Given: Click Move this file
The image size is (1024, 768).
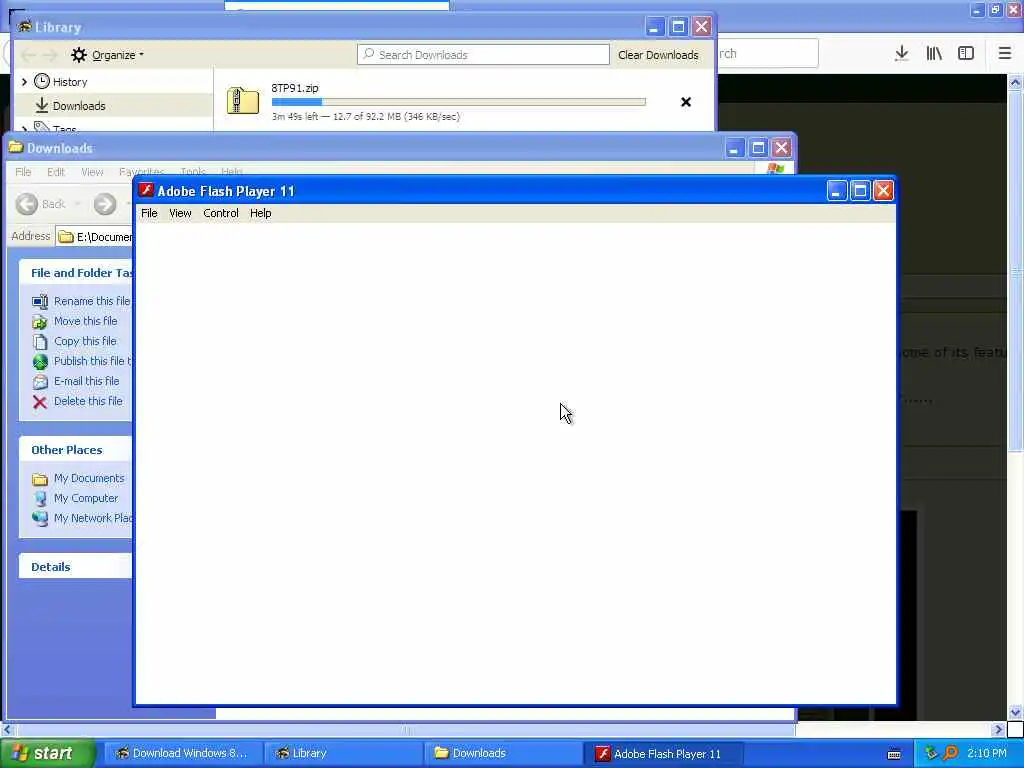Looking at the screenshot, I should (x=86, y=321).
